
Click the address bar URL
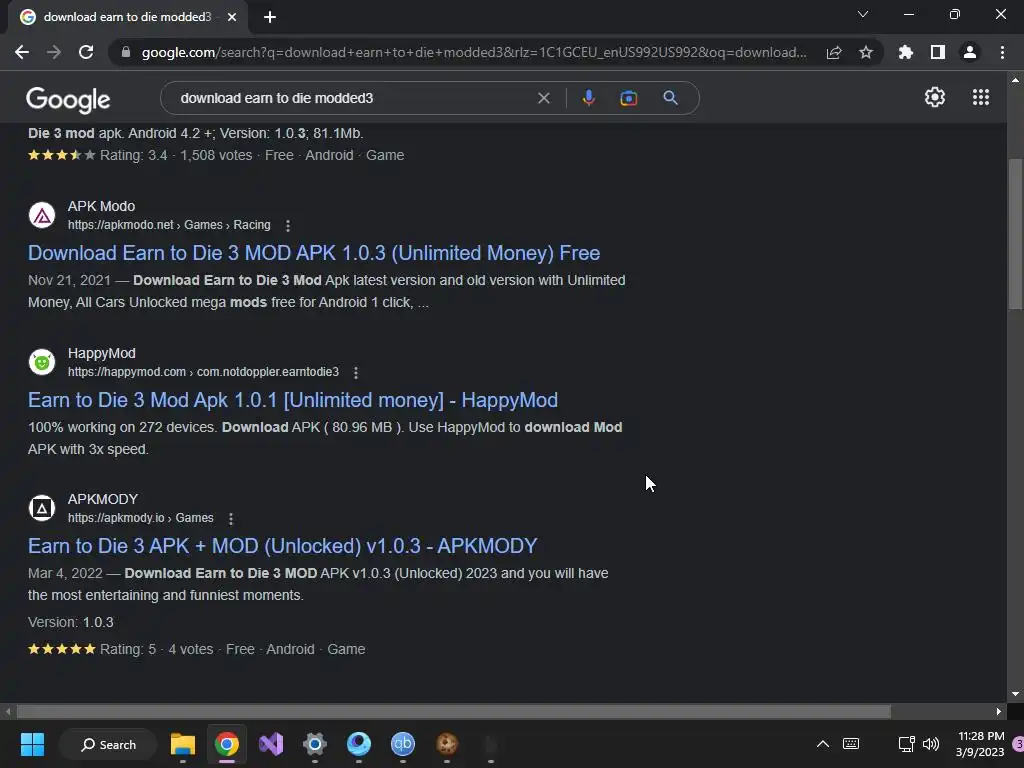(x=474, y=52)
